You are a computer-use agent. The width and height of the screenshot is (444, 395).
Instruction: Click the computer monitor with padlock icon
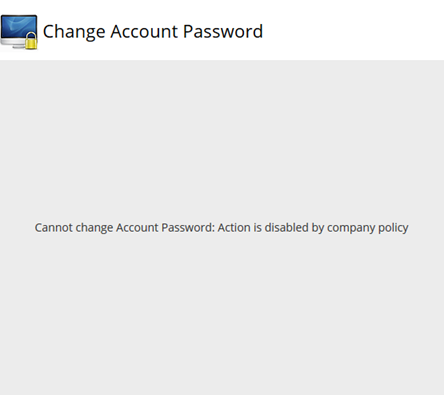coord(19,32)
